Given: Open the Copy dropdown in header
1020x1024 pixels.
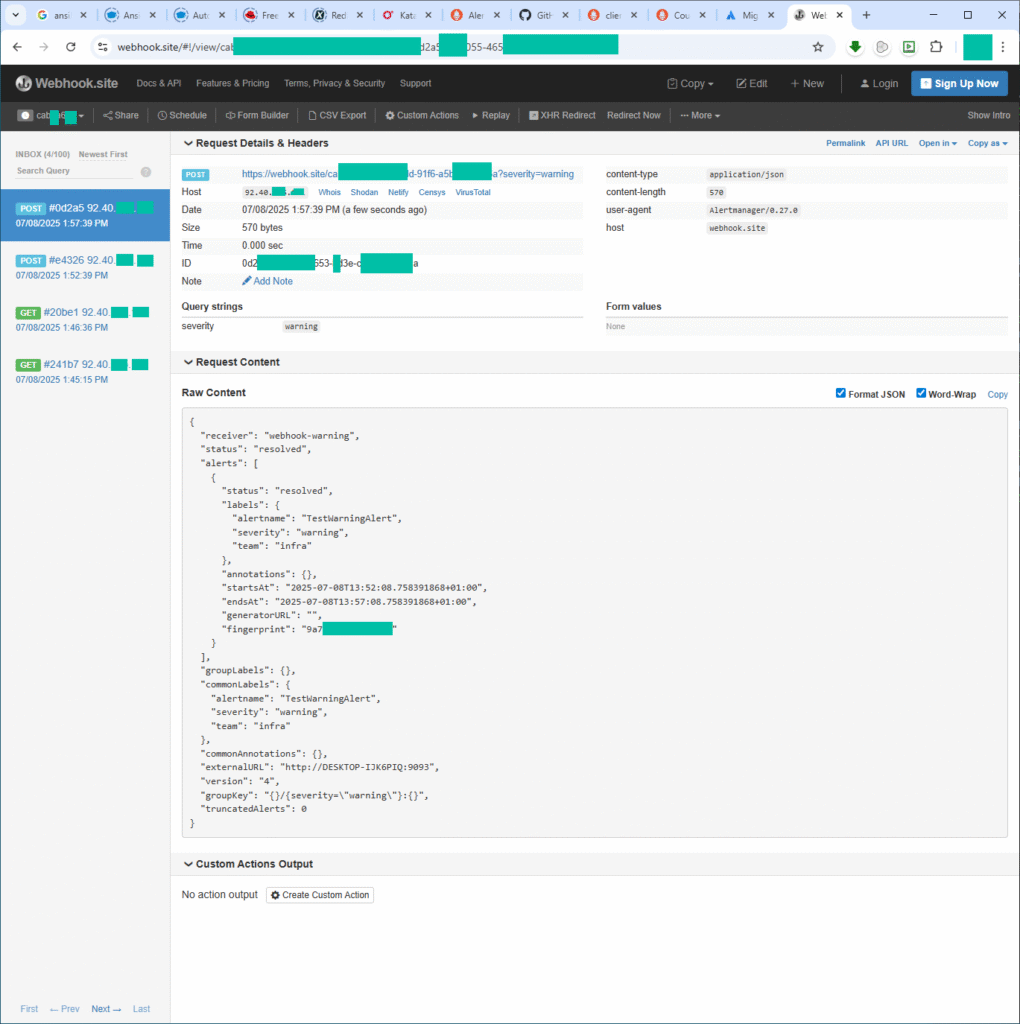Looking at the screenshot, I should [x=690, y=84].
